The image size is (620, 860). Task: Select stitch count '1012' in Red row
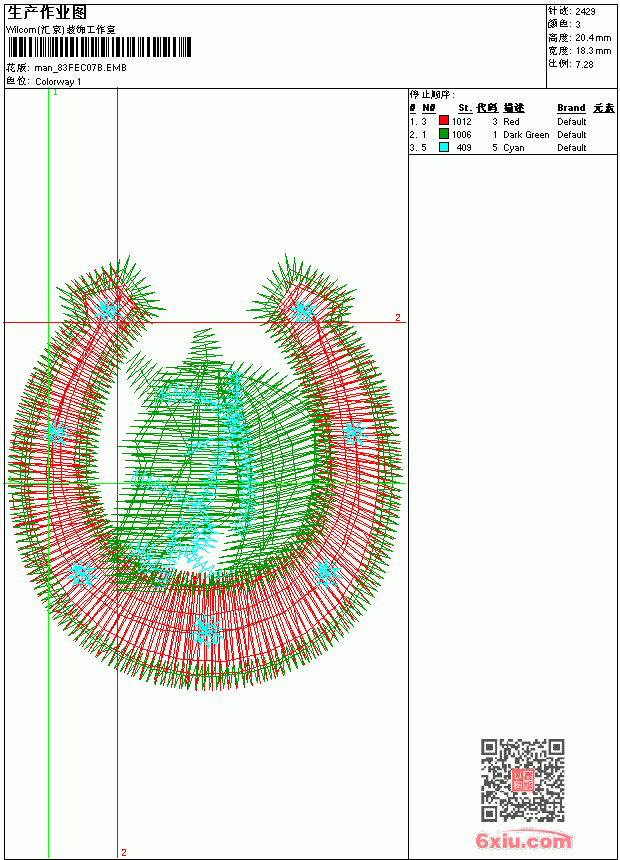(461, 122)
